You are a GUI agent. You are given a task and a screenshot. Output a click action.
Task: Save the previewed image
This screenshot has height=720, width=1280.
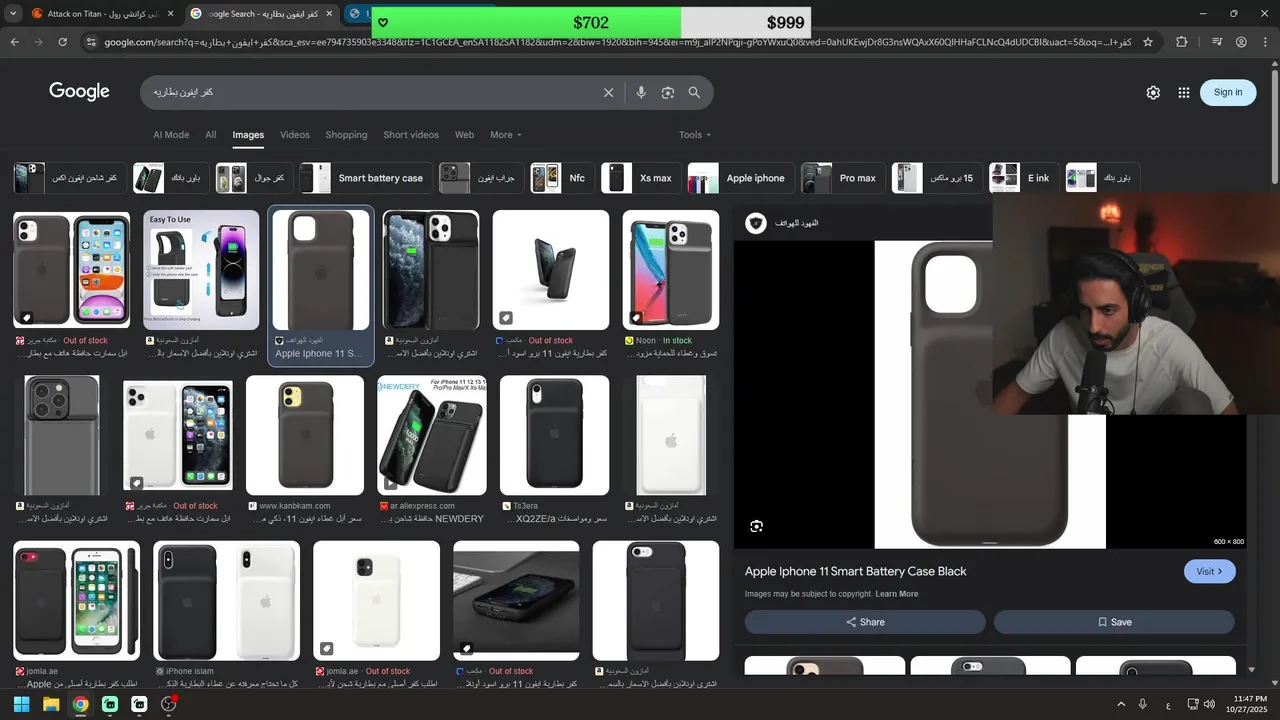coord(1114,622)
